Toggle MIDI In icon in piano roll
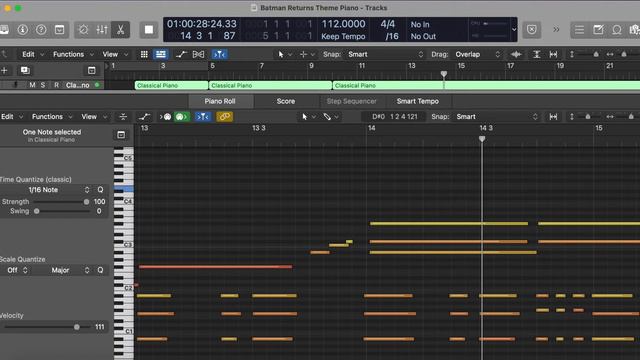640x360 pixels. tap(165, 117)
